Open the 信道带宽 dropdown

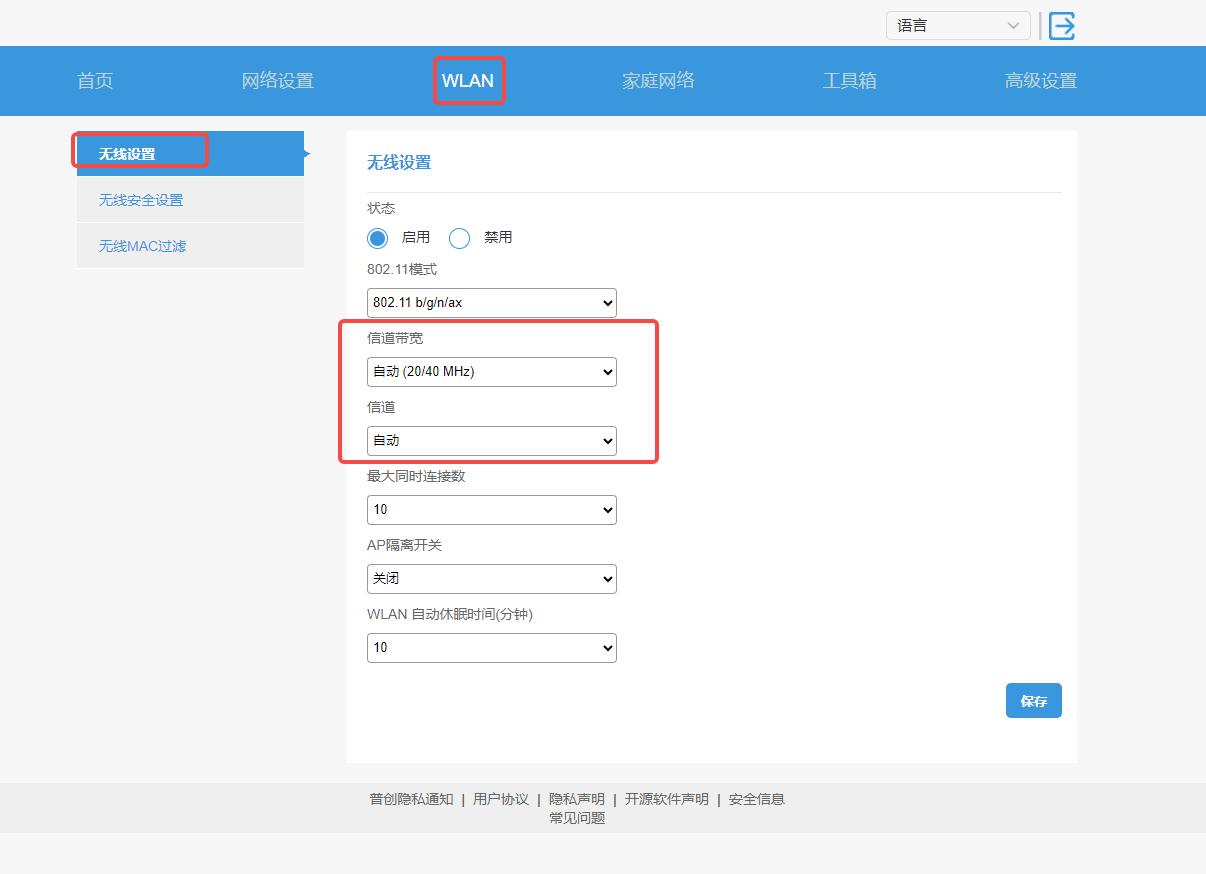(x=491, y=372)
